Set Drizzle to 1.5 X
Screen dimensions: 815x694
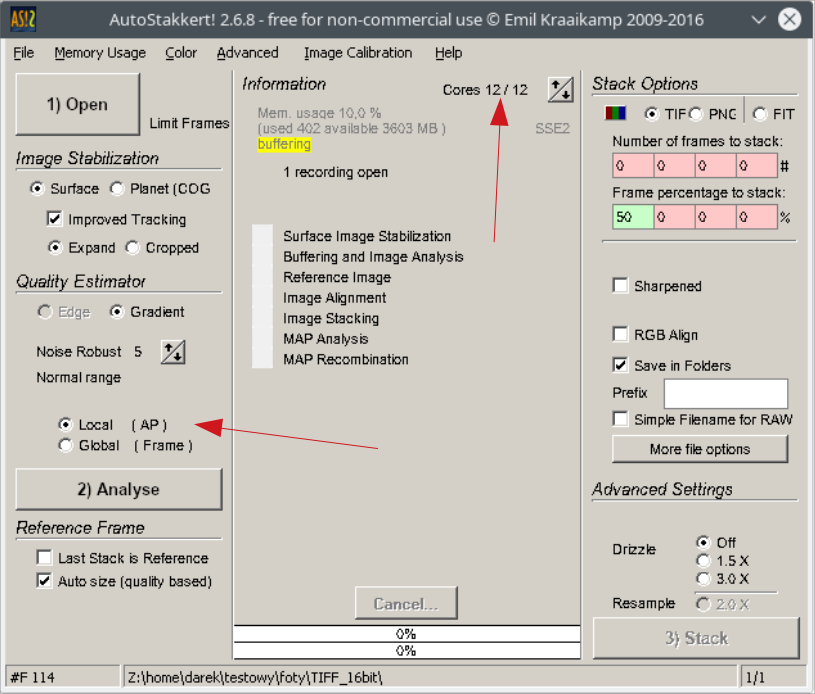pyautogui.click(x=722, y=561)
